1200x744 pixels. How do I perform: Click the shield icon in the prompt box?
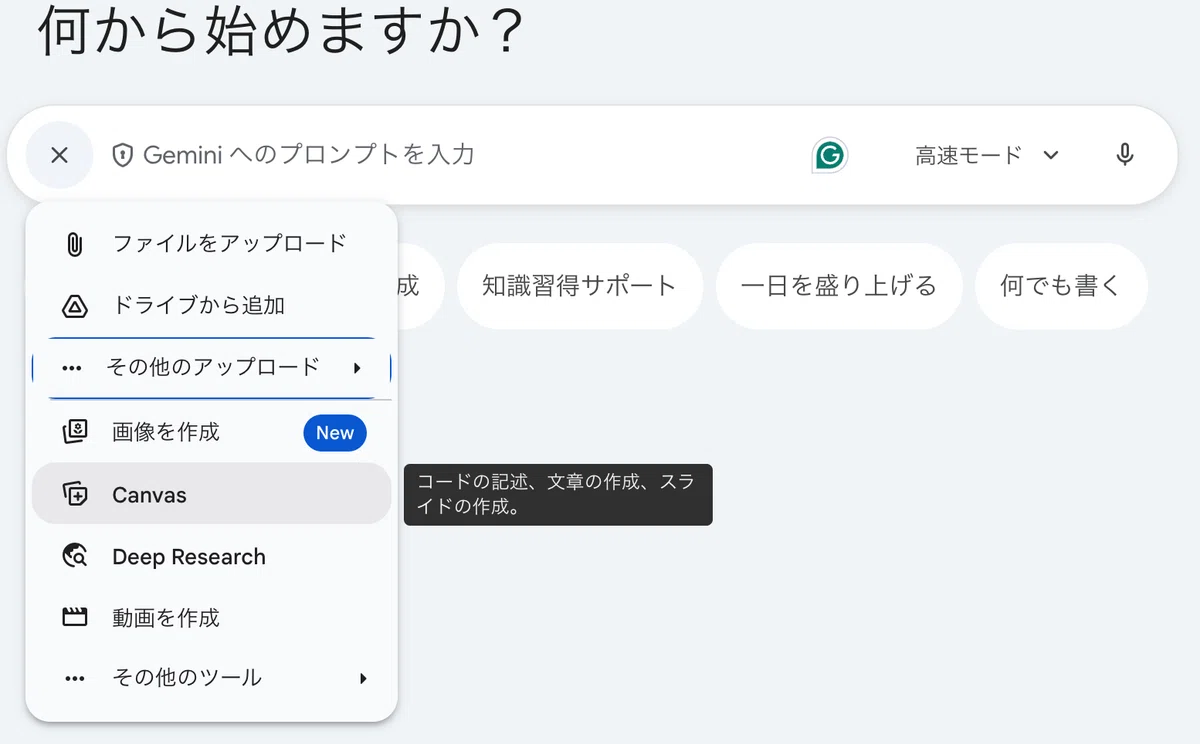122,155
